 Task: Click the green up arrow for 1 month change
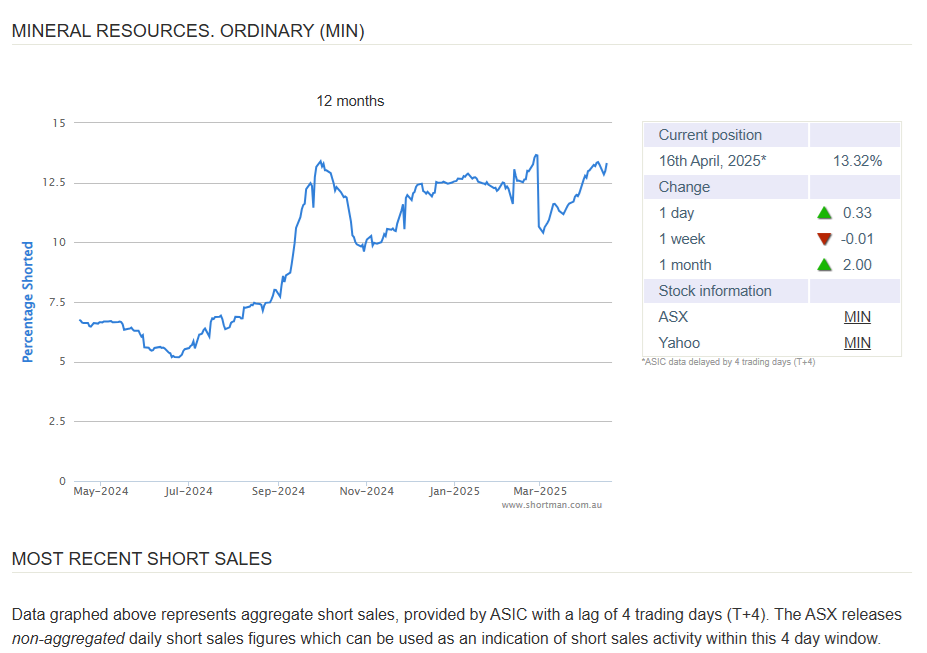824,265
